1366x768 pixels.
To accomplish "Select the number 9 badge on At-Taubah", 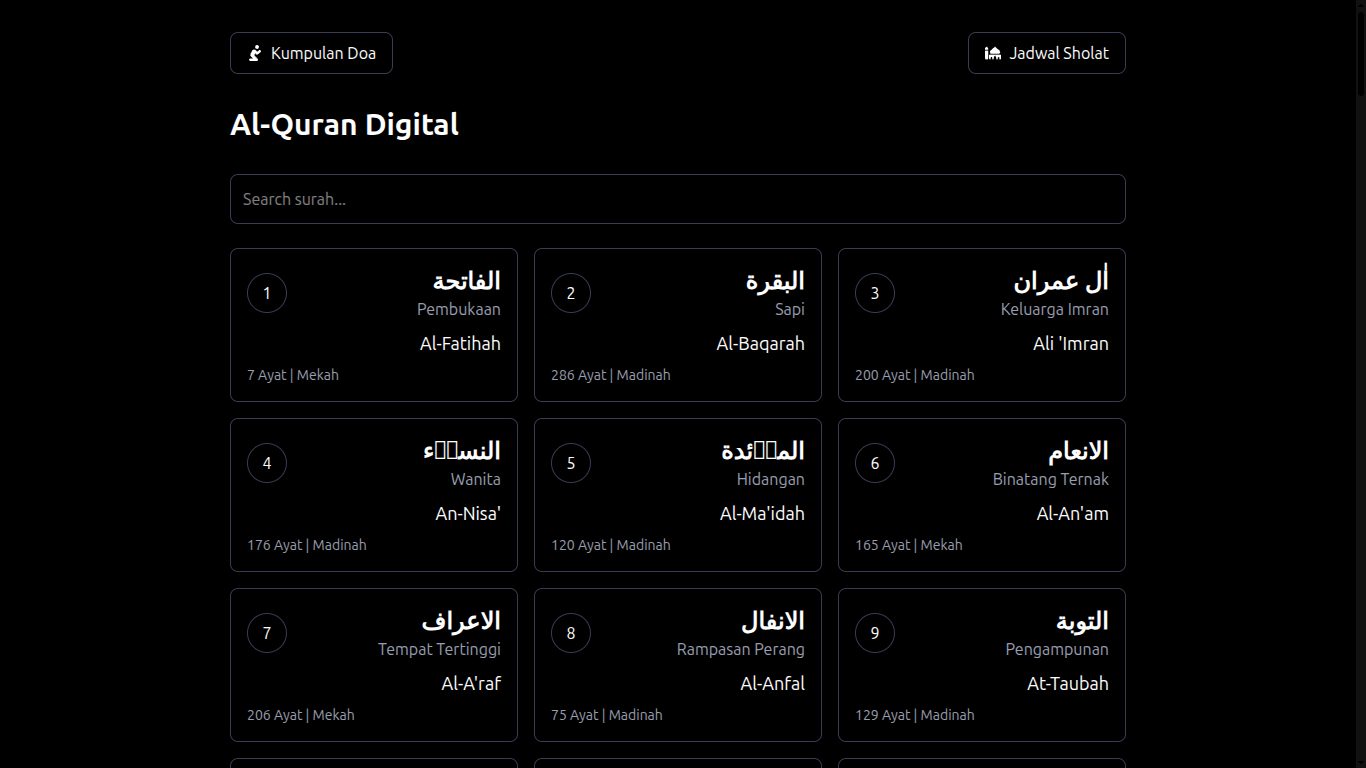I will click(x=875, y=633).
